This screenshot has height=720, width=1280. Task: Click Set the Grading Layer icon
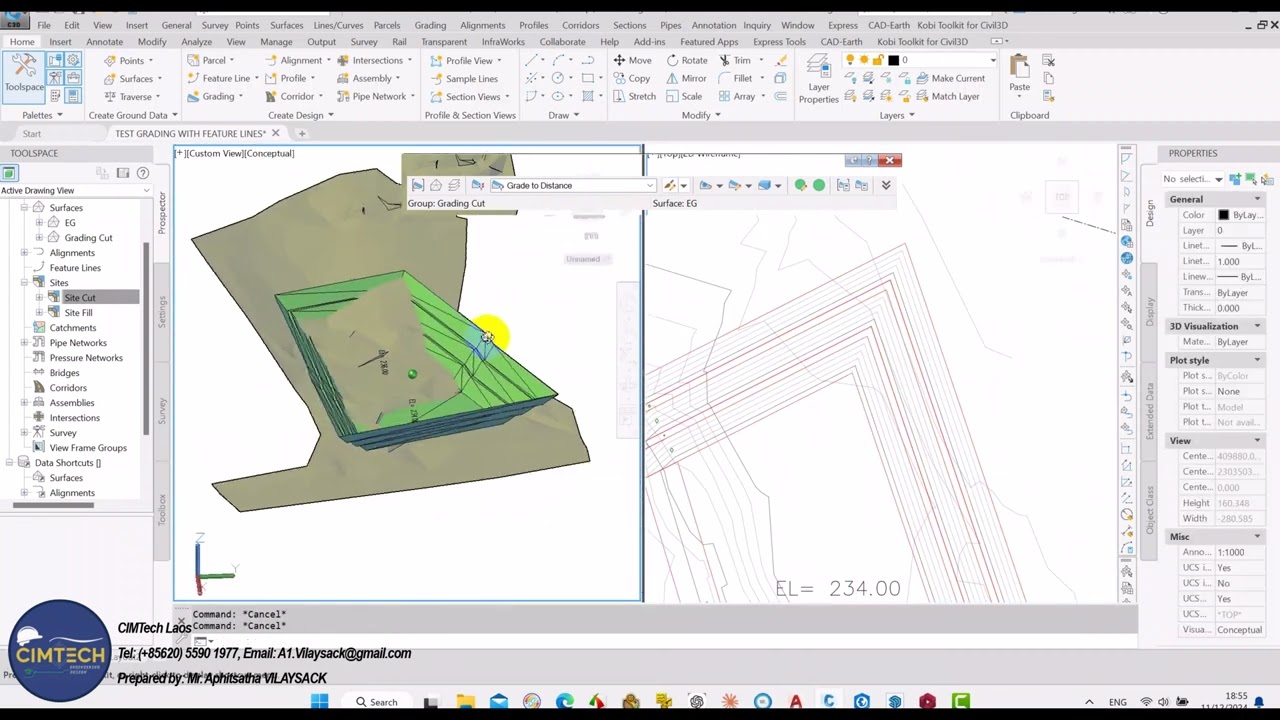coord(454,185)
